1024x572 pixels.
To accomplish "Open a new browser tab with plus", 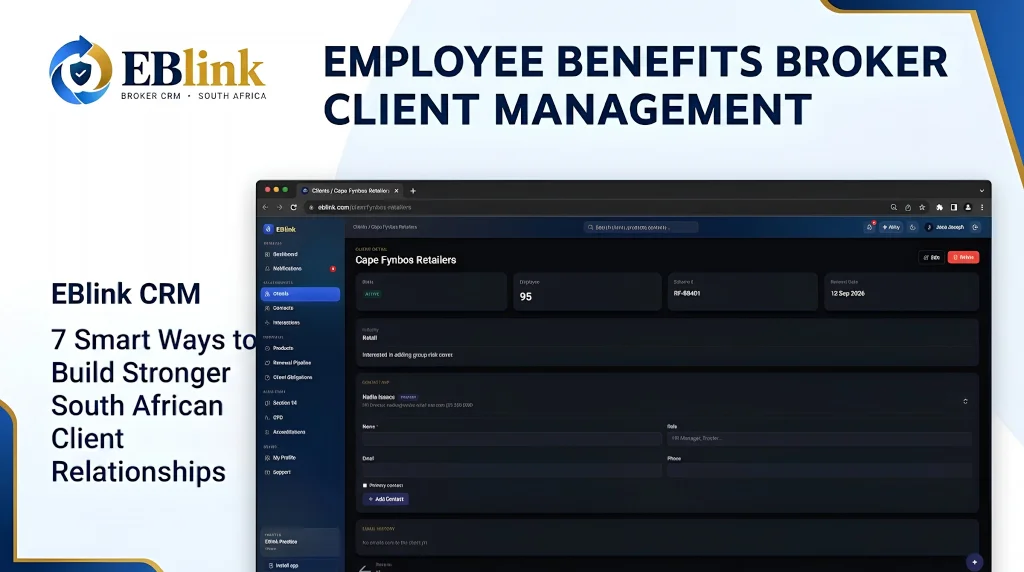I will pos(413,191).
